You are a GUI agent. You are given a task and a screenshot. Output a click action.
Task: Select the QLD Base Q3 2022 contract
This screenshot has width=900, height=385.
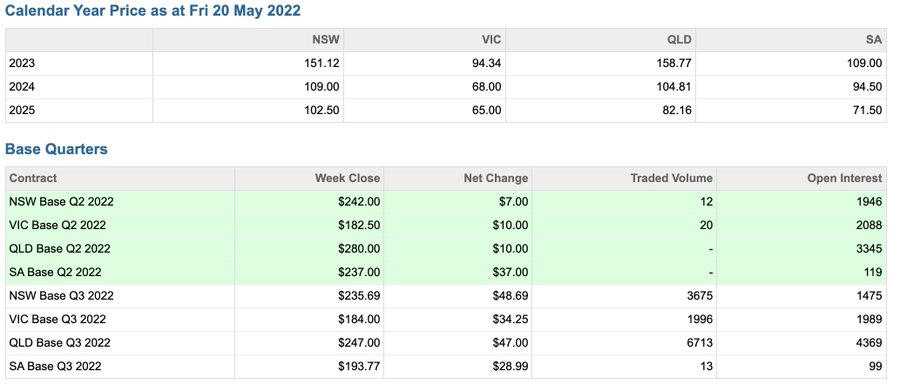tap(445, 343)
